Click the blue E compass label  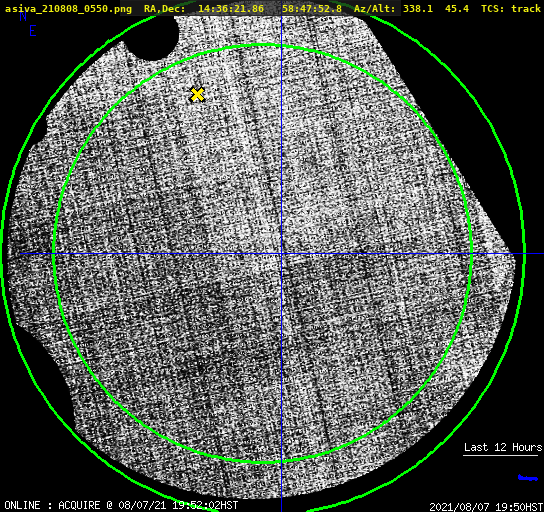(x=33, y=31)
